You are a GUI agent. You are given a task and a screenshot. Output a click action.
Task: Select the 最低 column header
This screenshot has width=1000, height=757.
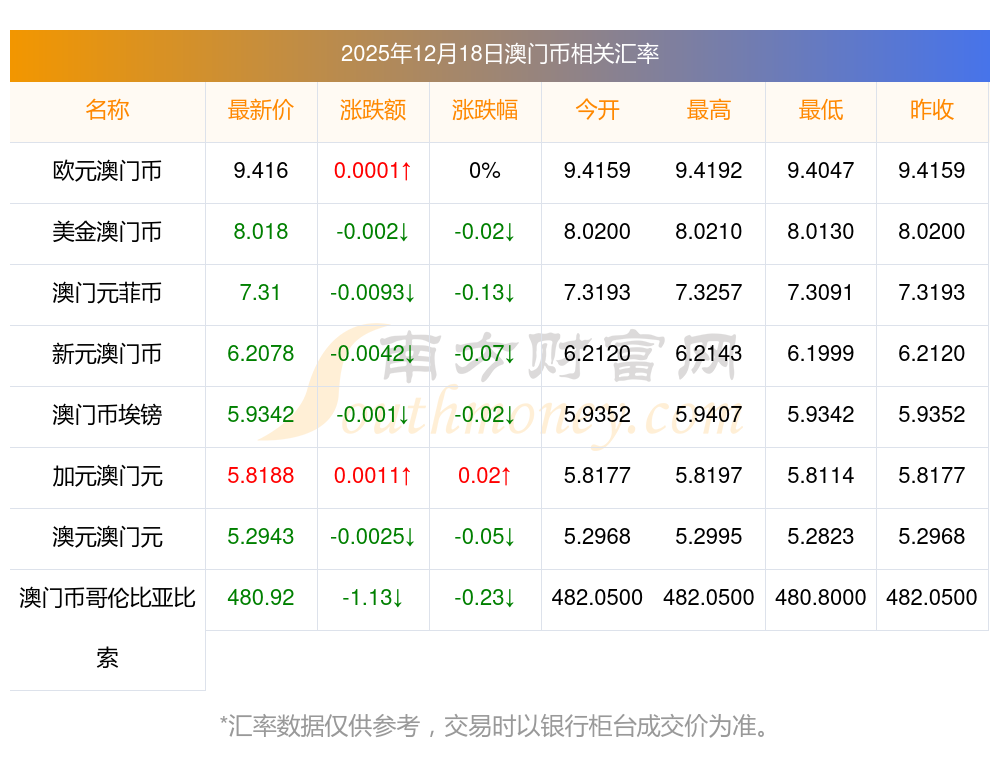(x=821, y=110)
